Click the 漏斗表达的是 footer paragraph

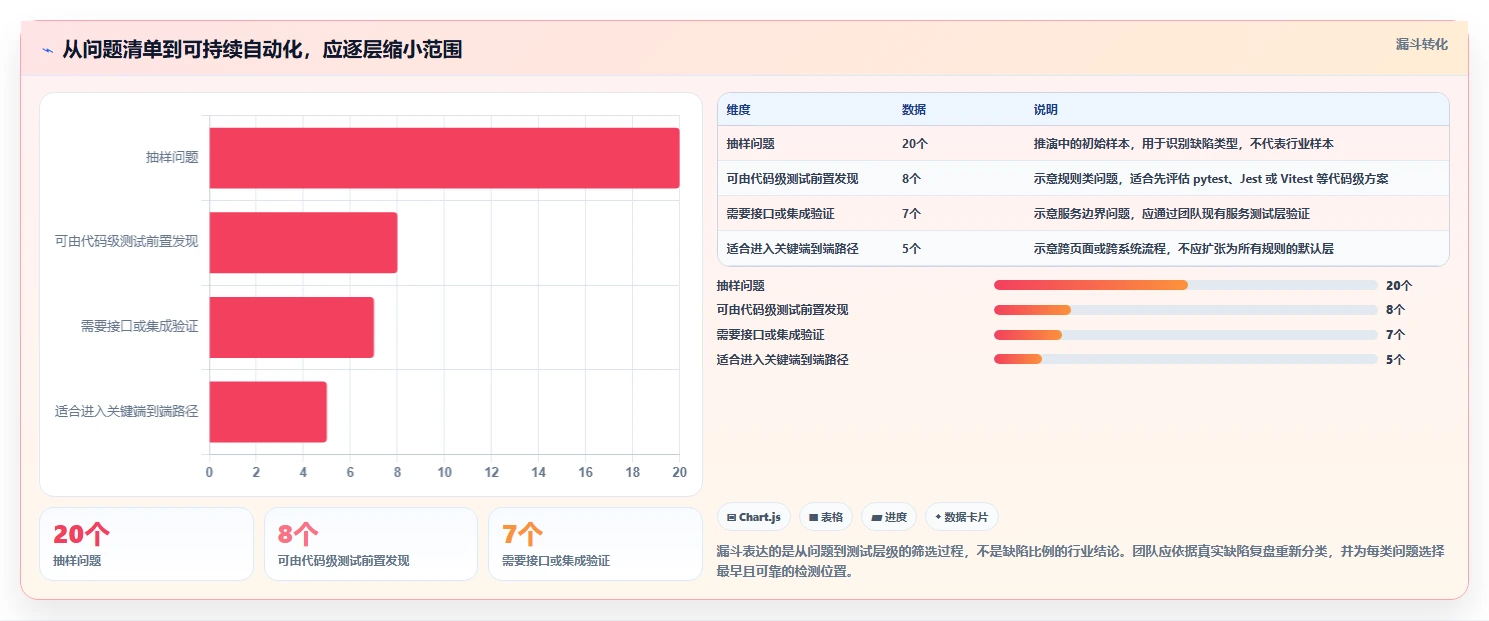1081,562
